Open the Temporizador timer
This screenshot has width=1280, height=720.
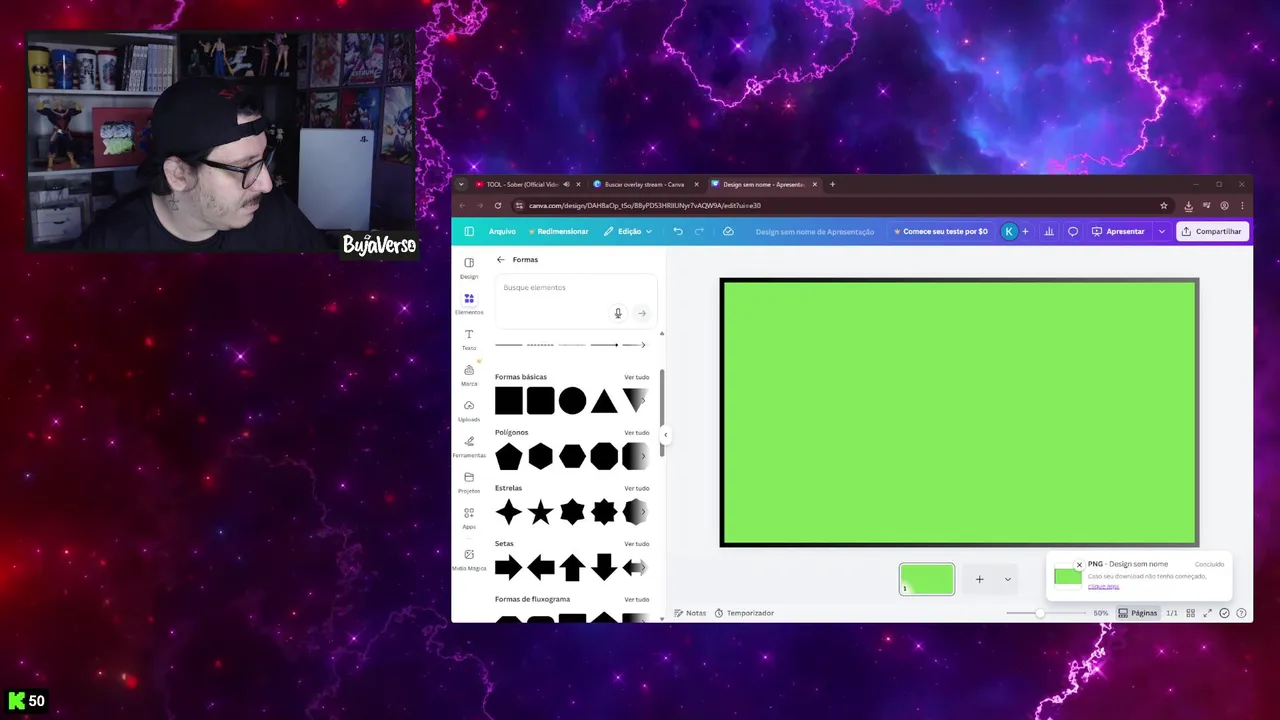[x=744, y=613]
